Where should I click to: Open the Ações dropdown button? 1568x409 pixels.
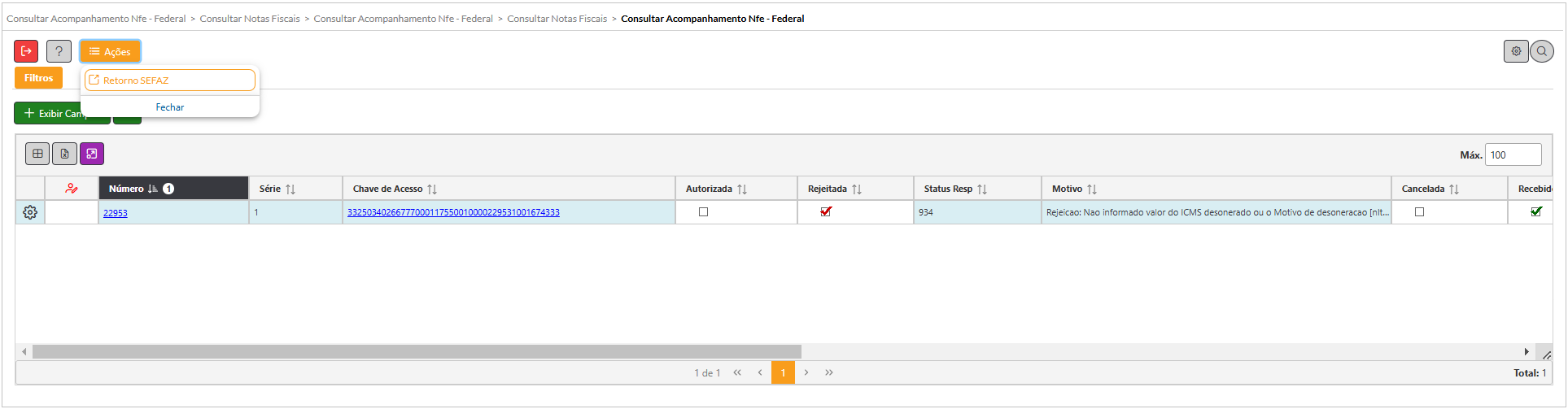110,51
